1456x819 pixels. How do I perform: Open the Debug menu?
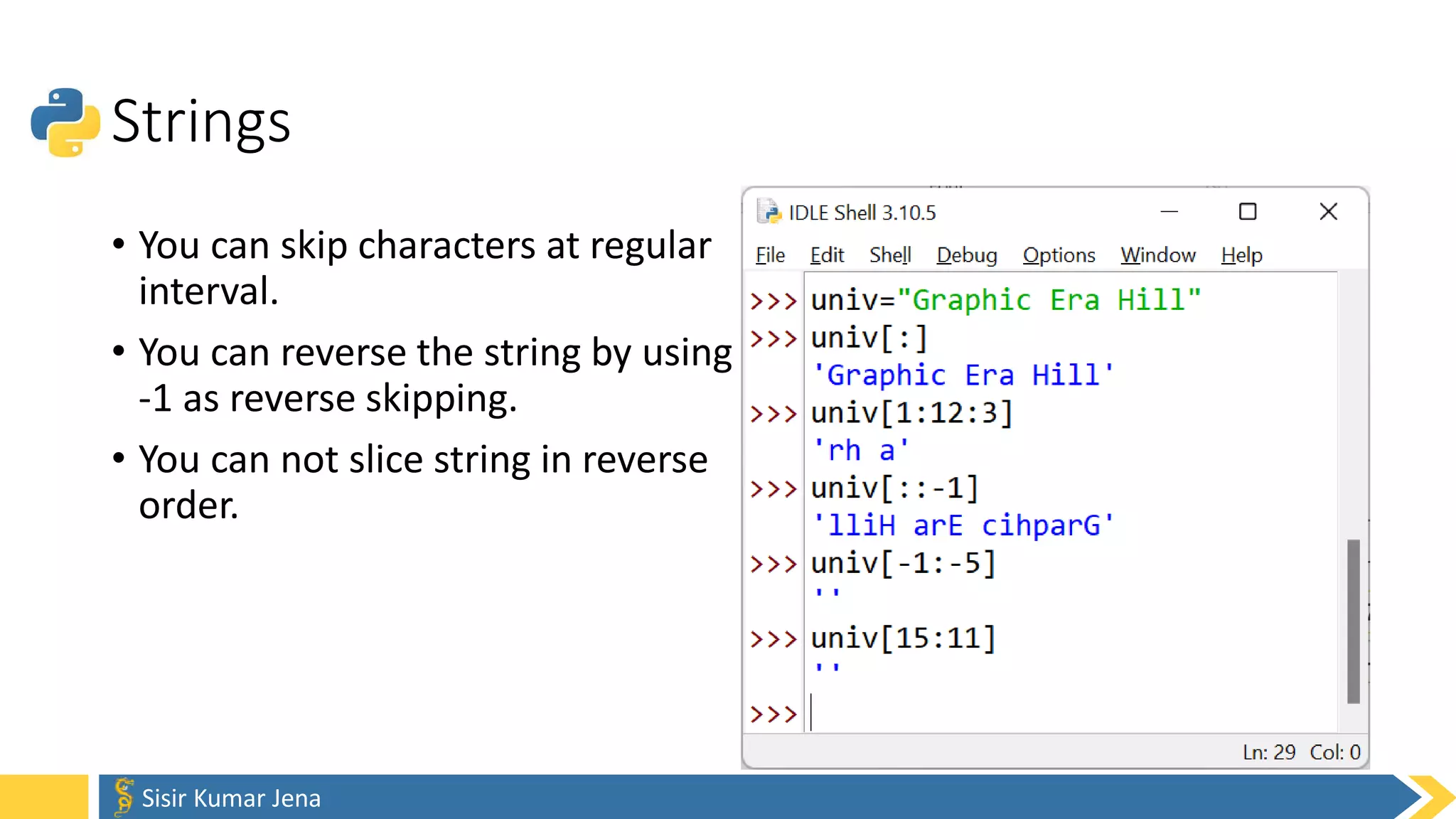[x=967, y=255]
